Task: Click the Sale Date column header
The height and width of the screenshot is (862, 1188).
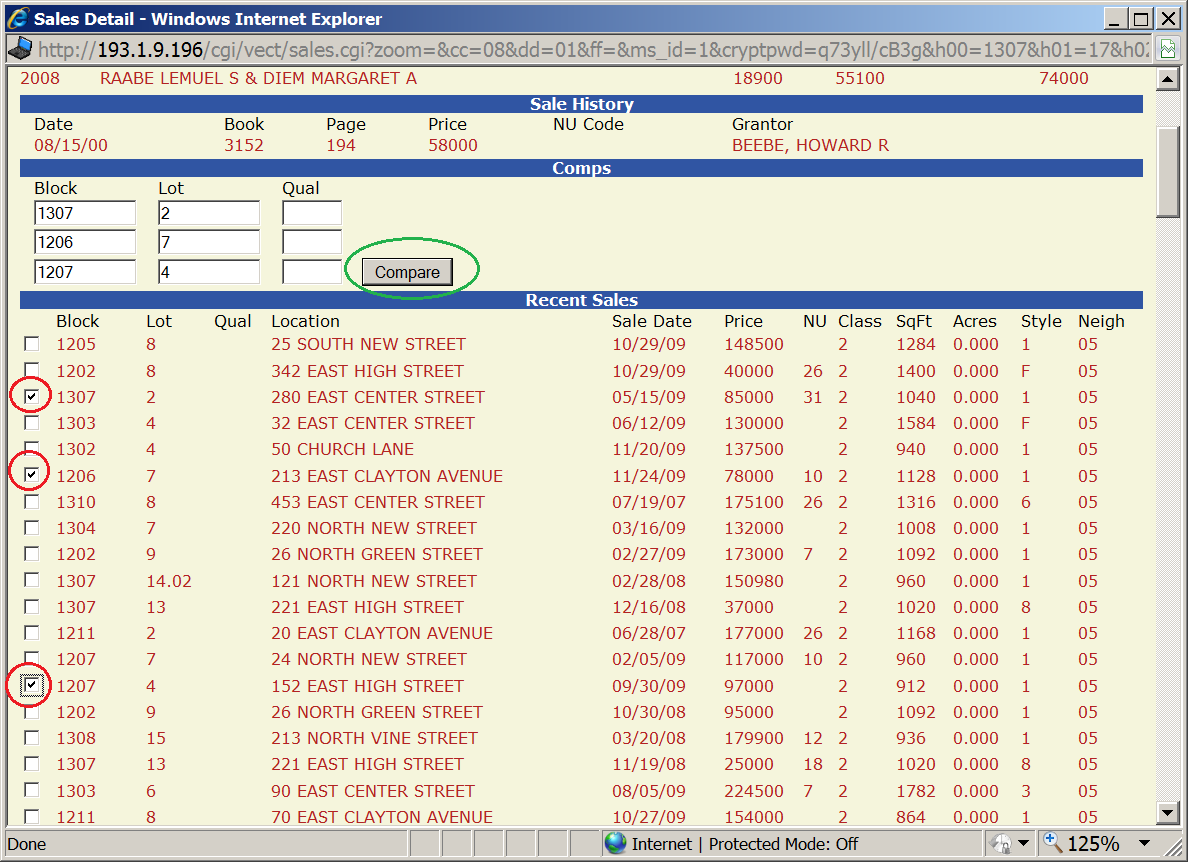Action: point(652,321)
